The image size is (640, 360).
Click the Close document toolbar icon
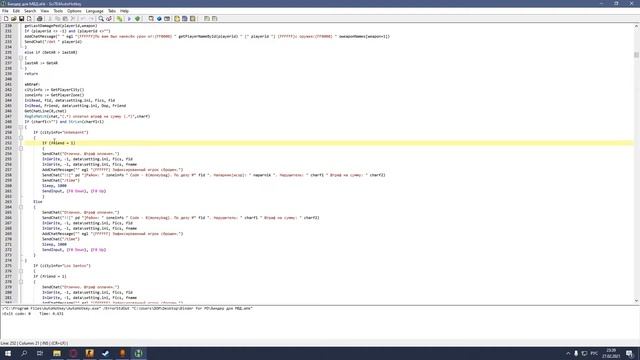tap(29, 18)
